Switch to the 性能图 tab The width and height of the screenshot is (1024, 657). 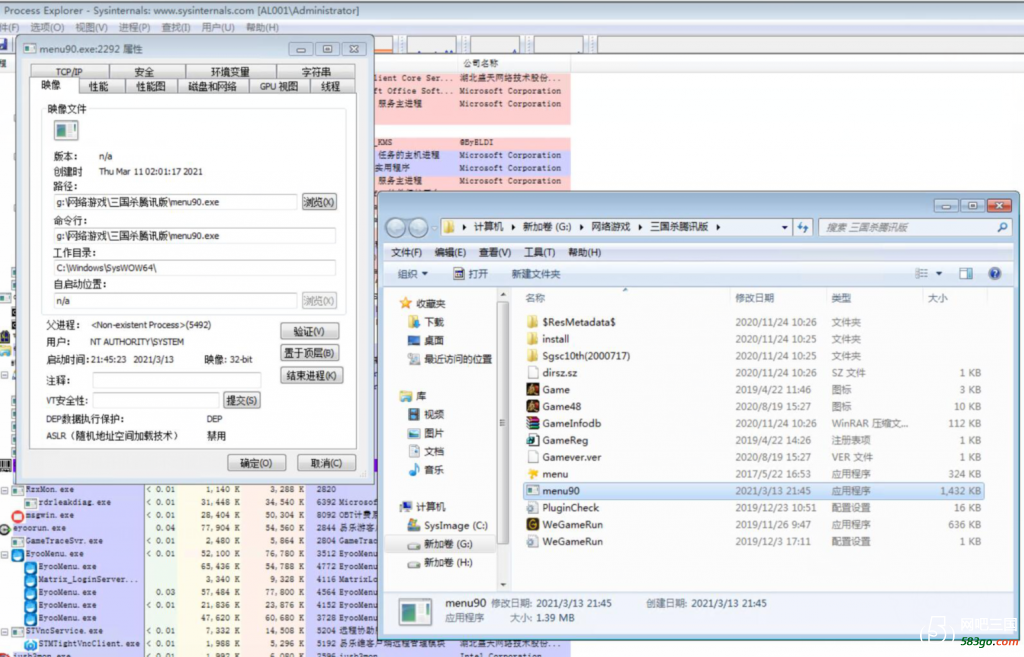[x=151, y=86]
